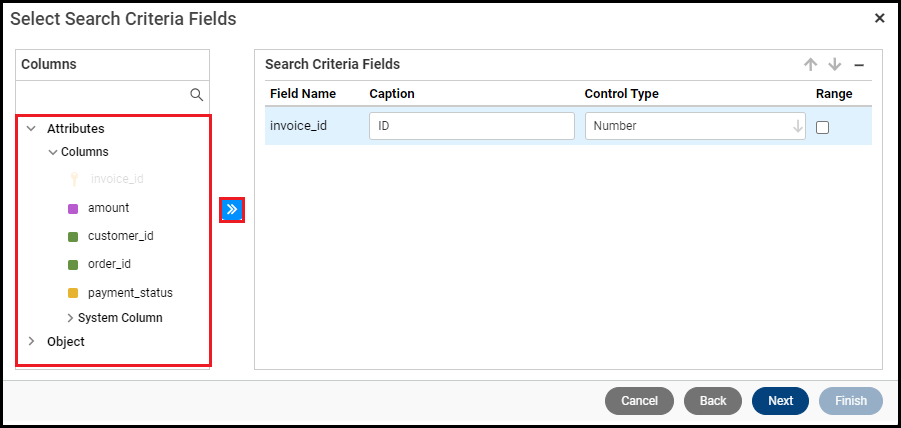Image resolution: width=901 pixels, height=428 pixels.
Task: Collapse the Columns subtree chevron
Action: pos(53,152)
